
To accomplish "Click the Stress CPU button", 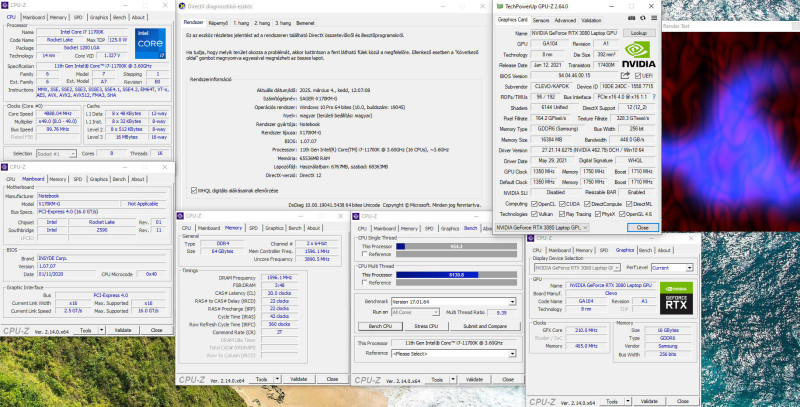I will pyautogui.click(x=426, y=326).
